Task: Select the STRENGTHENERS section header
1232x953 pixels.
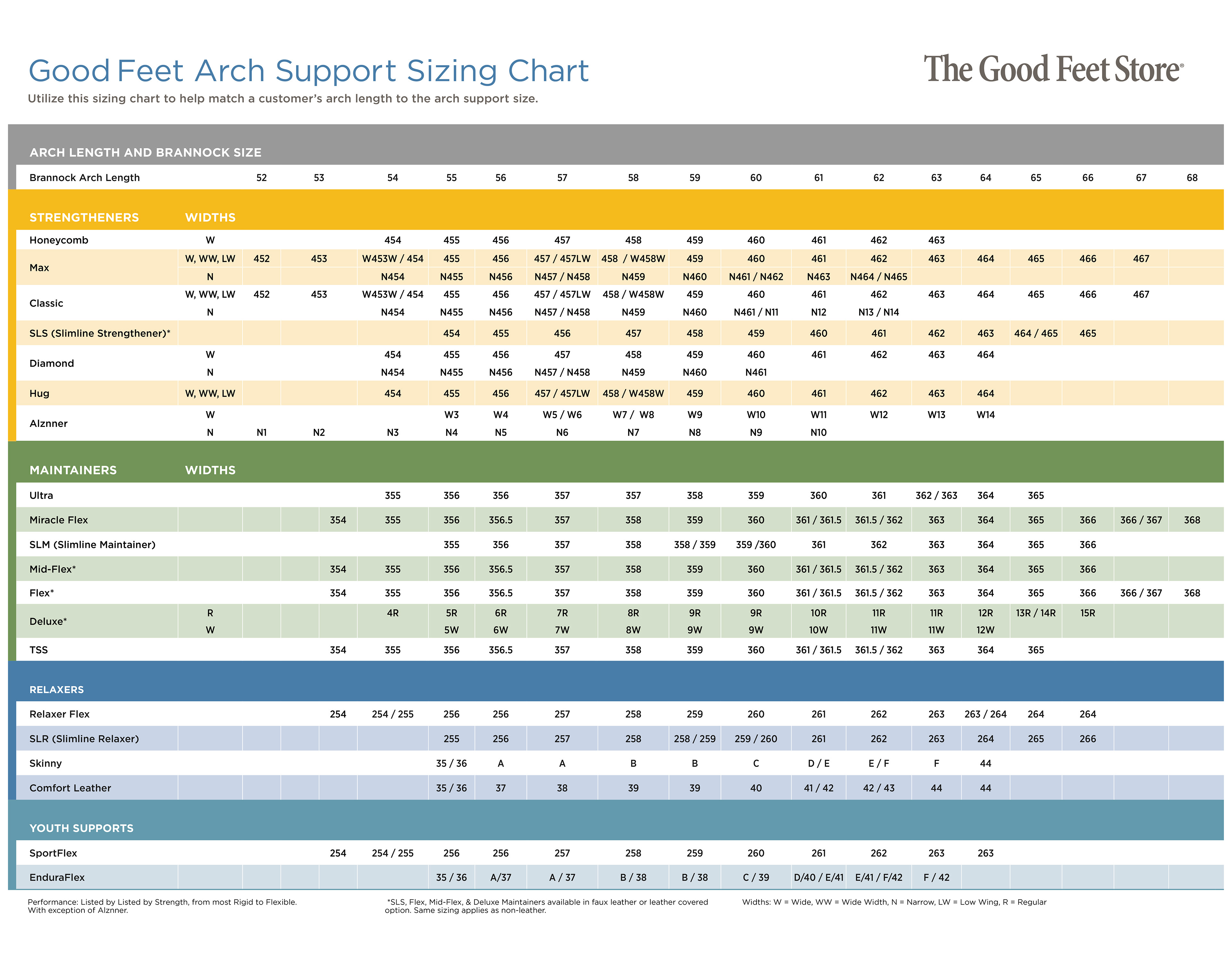Action: click(84, 217)
